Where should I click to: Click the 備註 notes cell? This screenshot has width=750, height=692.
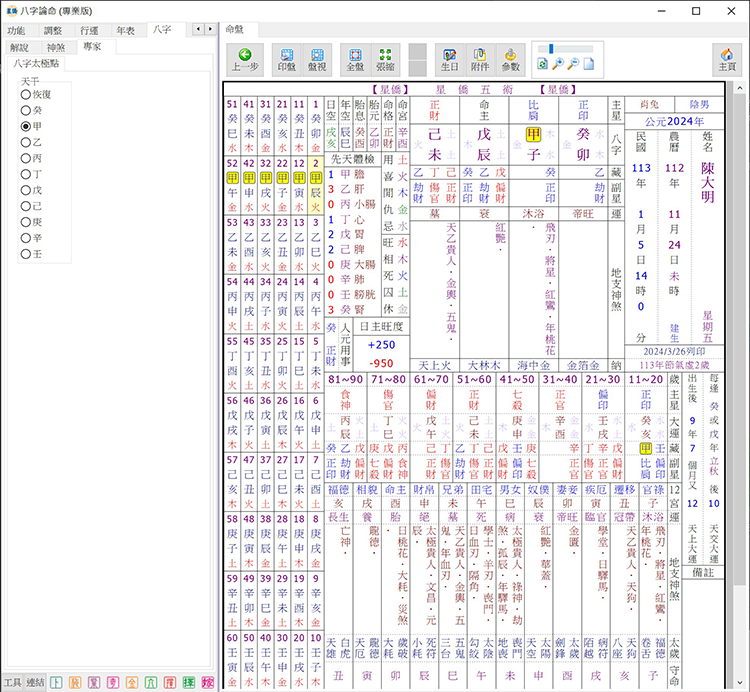tap(703, 572)
